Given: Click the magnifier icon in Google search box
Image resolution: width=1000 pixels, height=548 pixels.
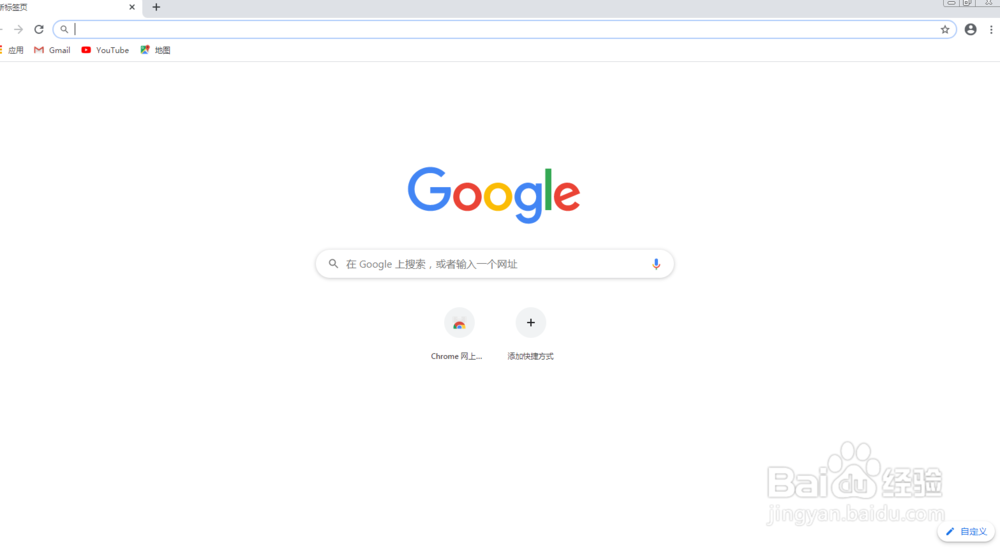Looking at the screenshot, I should [334, 263].
